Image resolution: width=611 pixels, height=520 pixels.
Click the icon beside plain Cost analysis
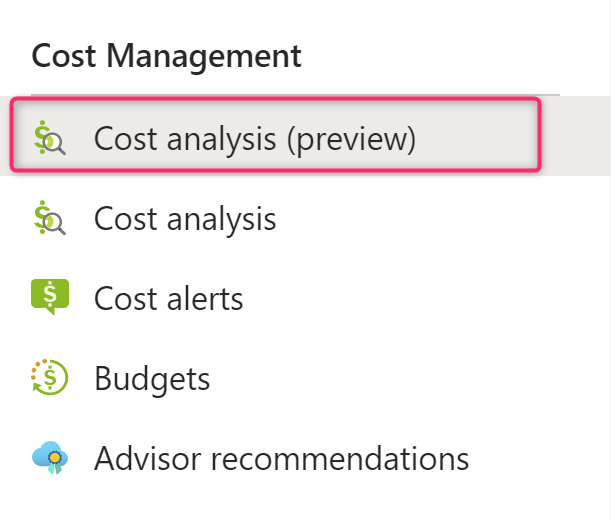pyautogui.click(x=49, y=219)
